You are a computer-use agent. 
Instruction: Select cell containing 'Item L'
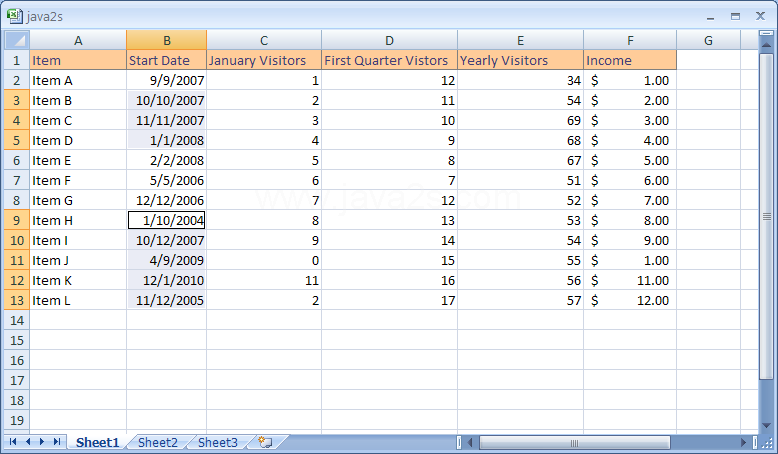point(78,300)
